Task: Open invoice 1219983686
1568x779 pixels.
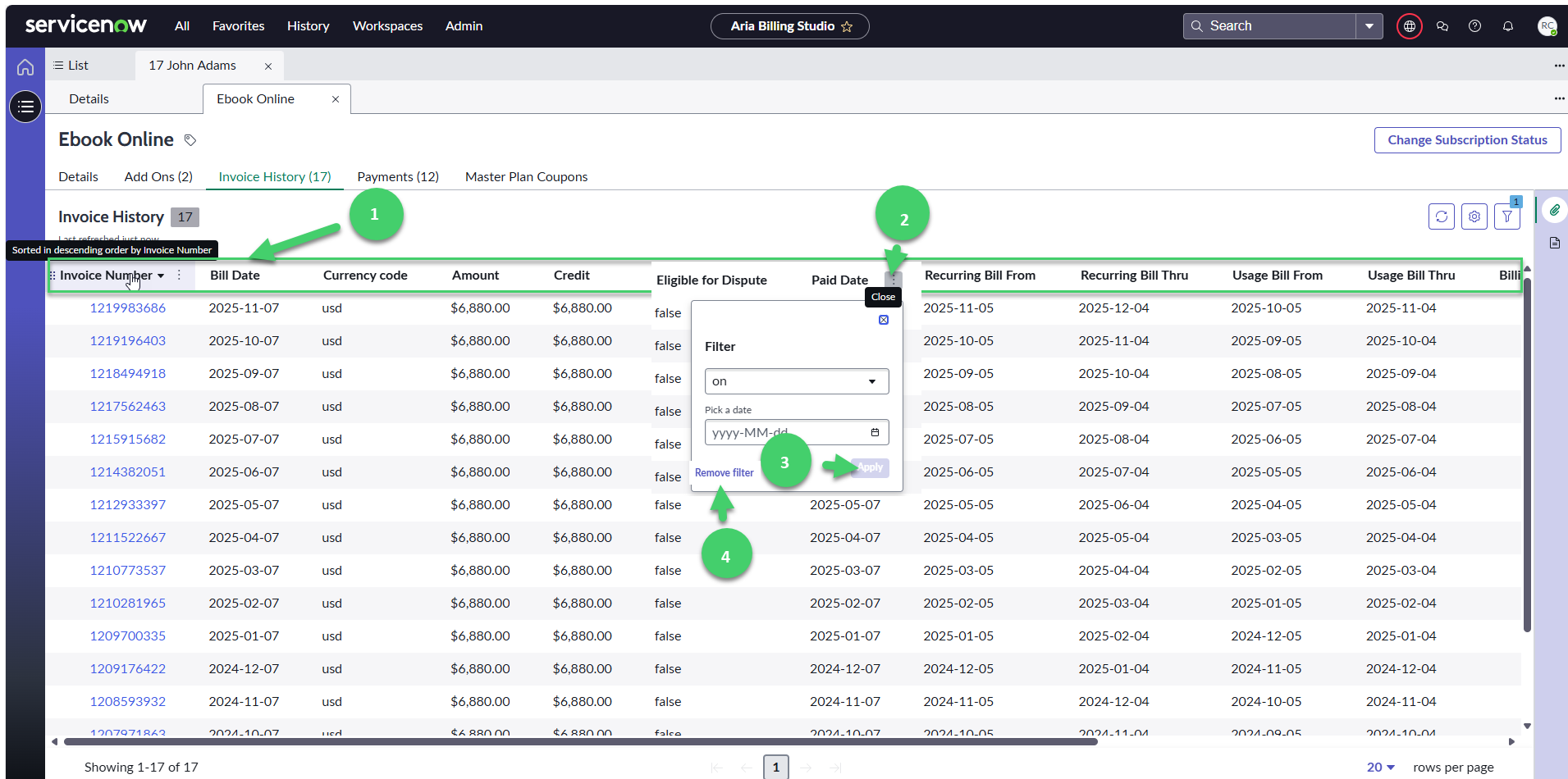Action: point(128,308)
